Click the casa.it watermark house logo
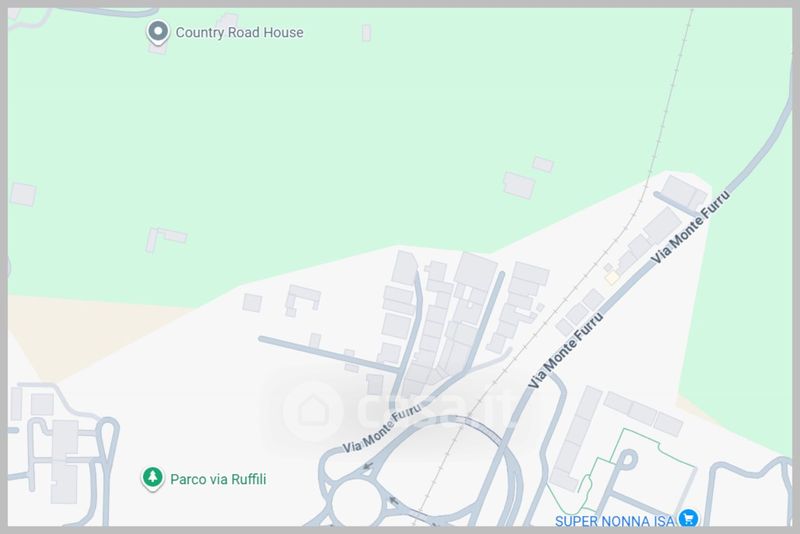800x534 pixels. [x=312, y=411]
